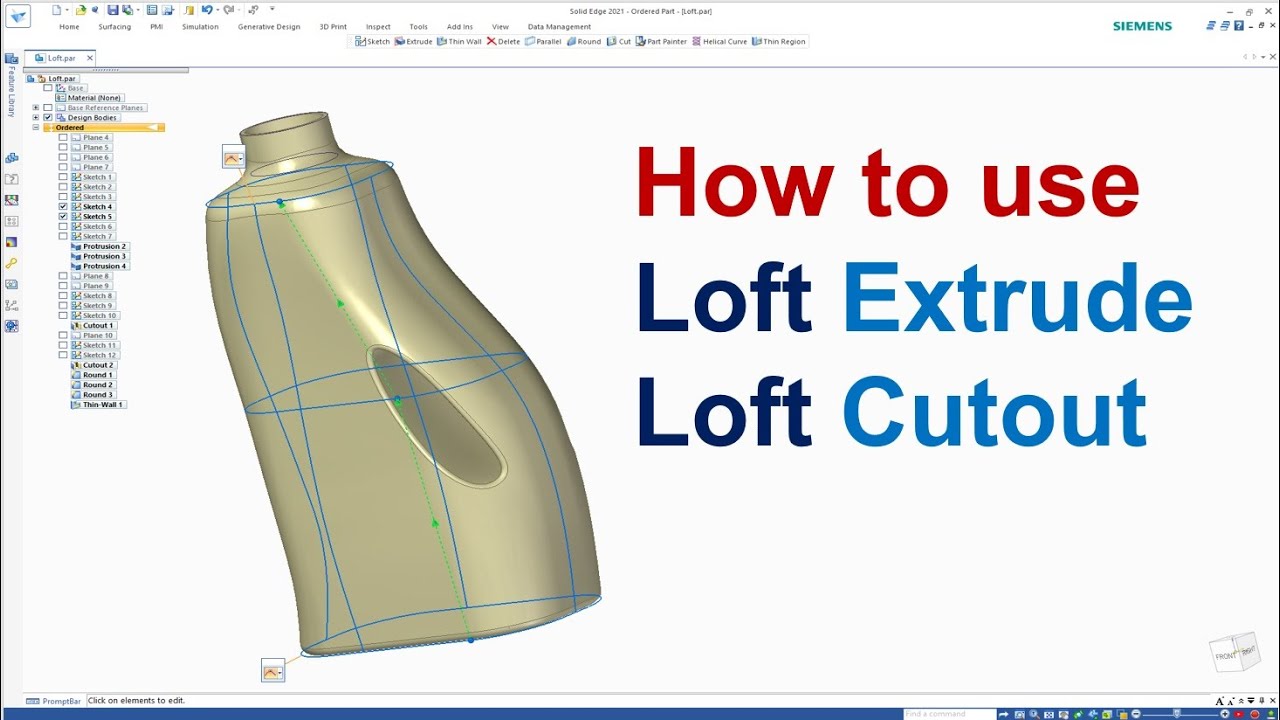Open the quick access toolbar customize dropdown

pos(272,10)
